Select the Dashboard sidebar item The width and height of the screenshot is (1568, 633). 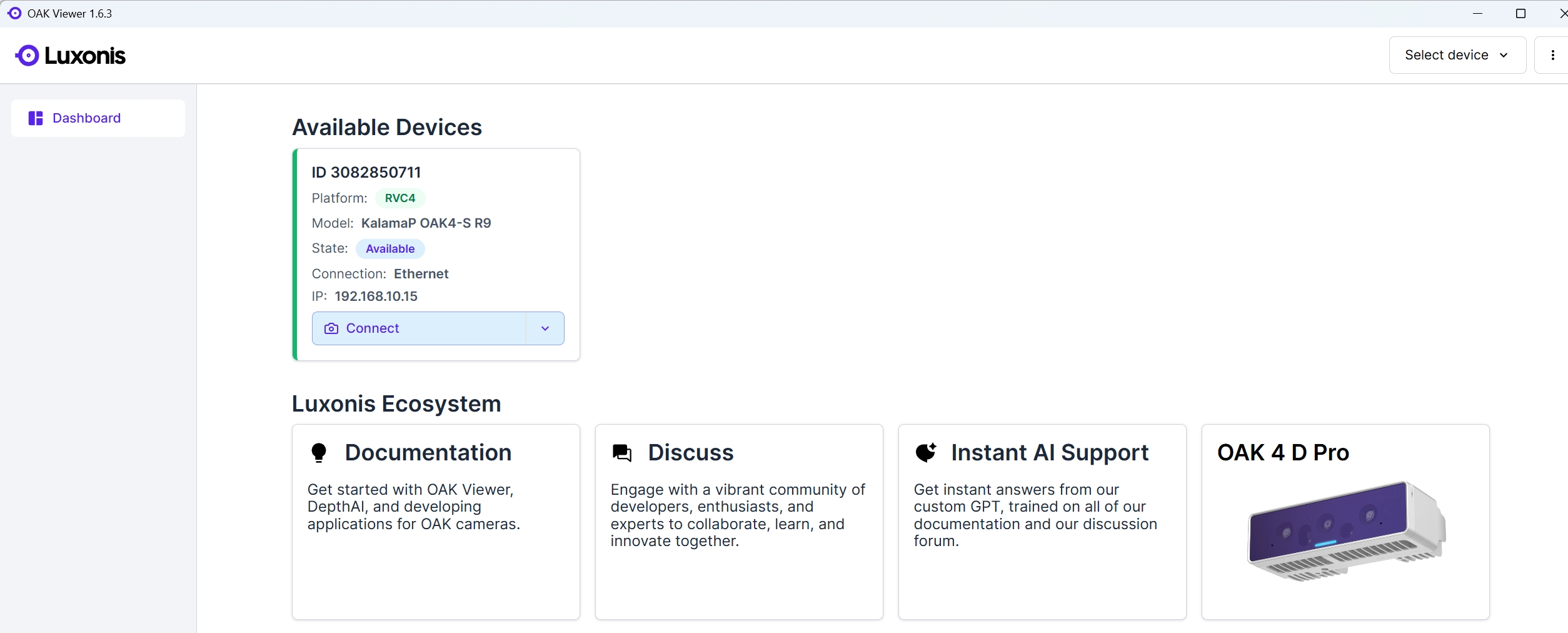(98, 118)
